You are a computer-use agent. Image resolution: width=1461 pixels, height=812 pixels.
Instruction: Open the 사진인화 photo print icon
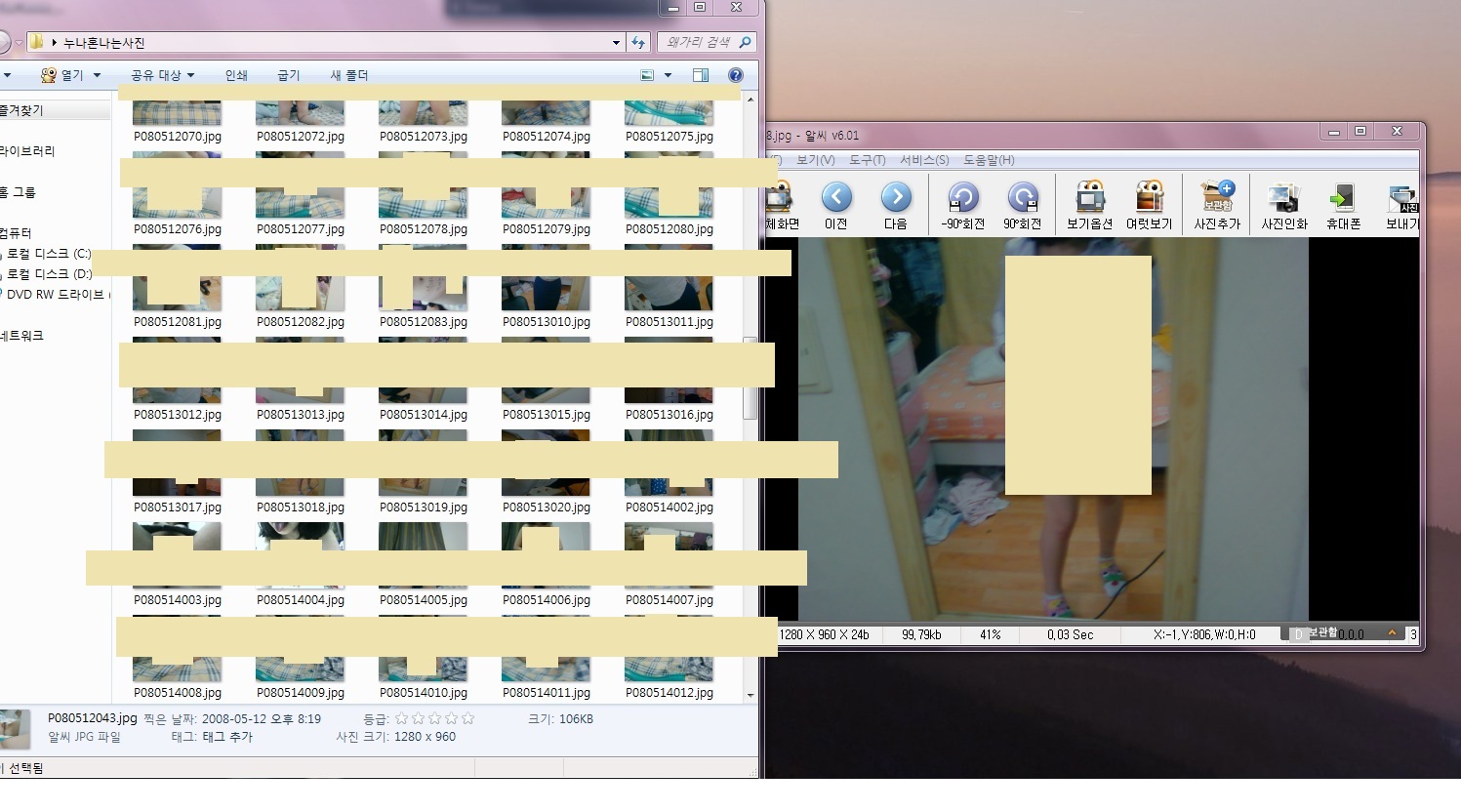click(1283, 198)
